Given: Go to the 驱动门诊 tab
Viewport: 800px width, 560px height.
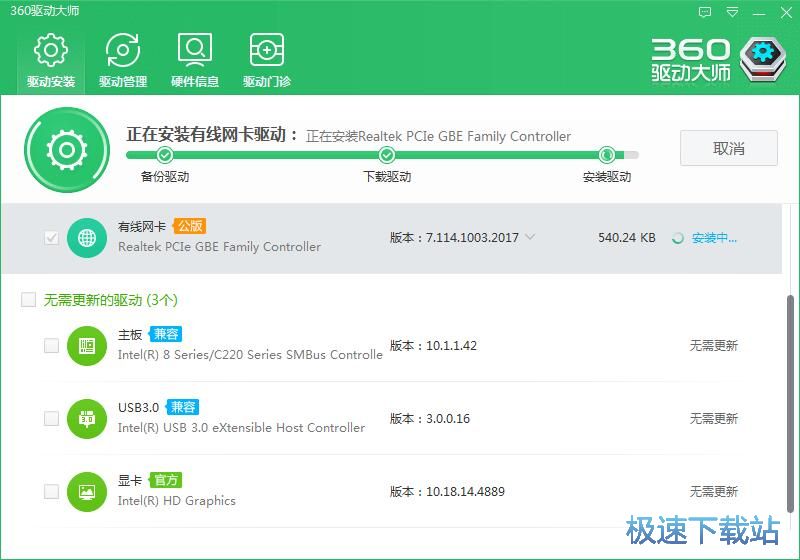Looking at the screenshot, I should (267, 60).
